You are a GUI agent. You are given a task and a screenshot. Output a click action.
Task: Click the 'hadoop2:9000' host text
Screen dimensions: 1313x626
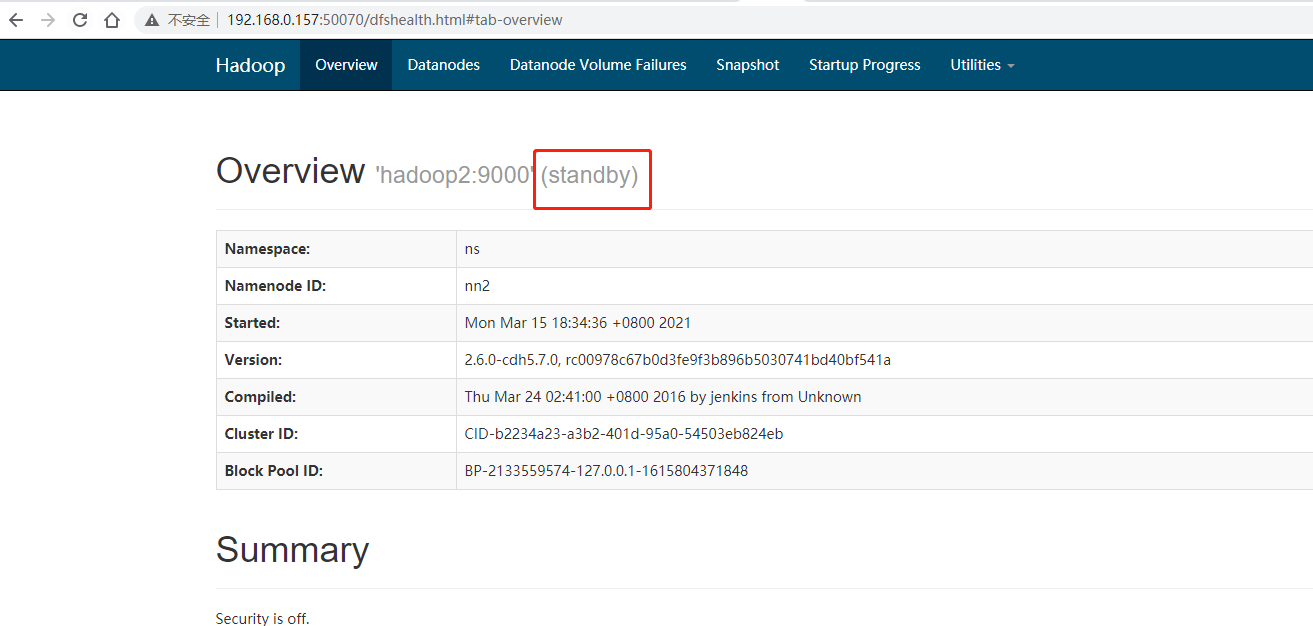click(456, 175)
